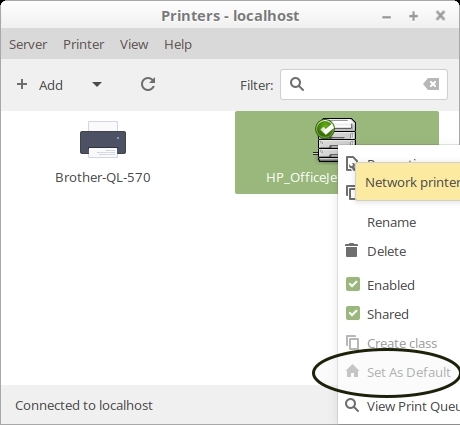Click the Set As Default home icon
Image resolution: width=460 pixels, height=425 pixels.
[352, 371]
